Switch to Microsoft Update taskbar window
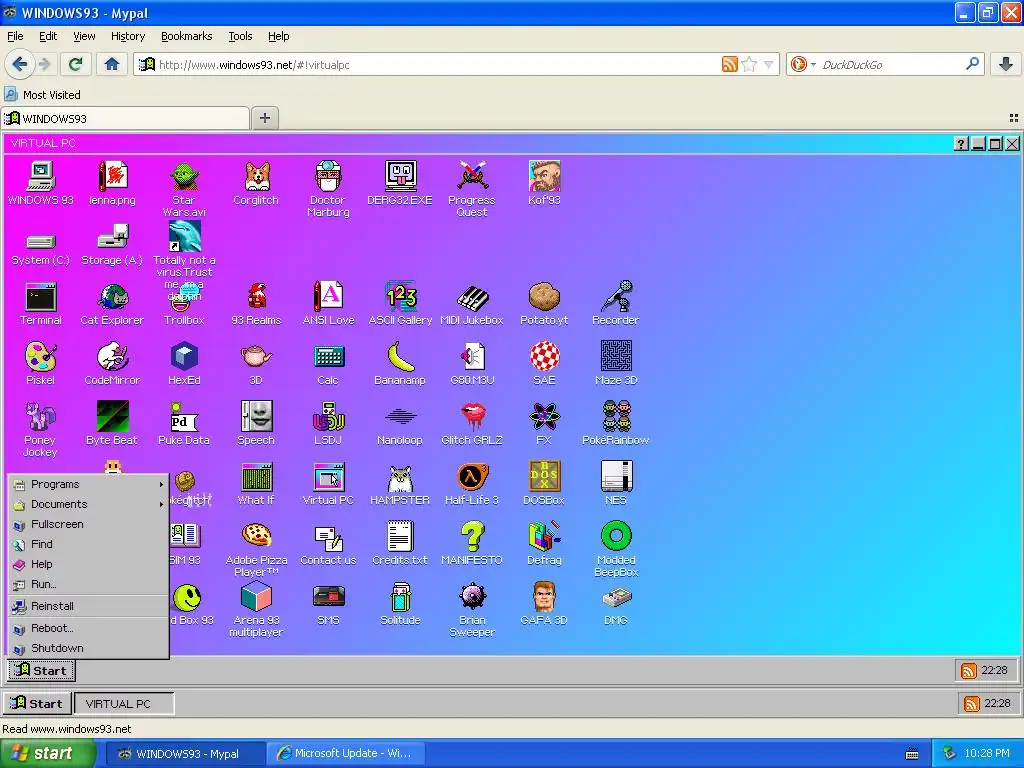Viewport: 1024px width, 768px height. 345,753
